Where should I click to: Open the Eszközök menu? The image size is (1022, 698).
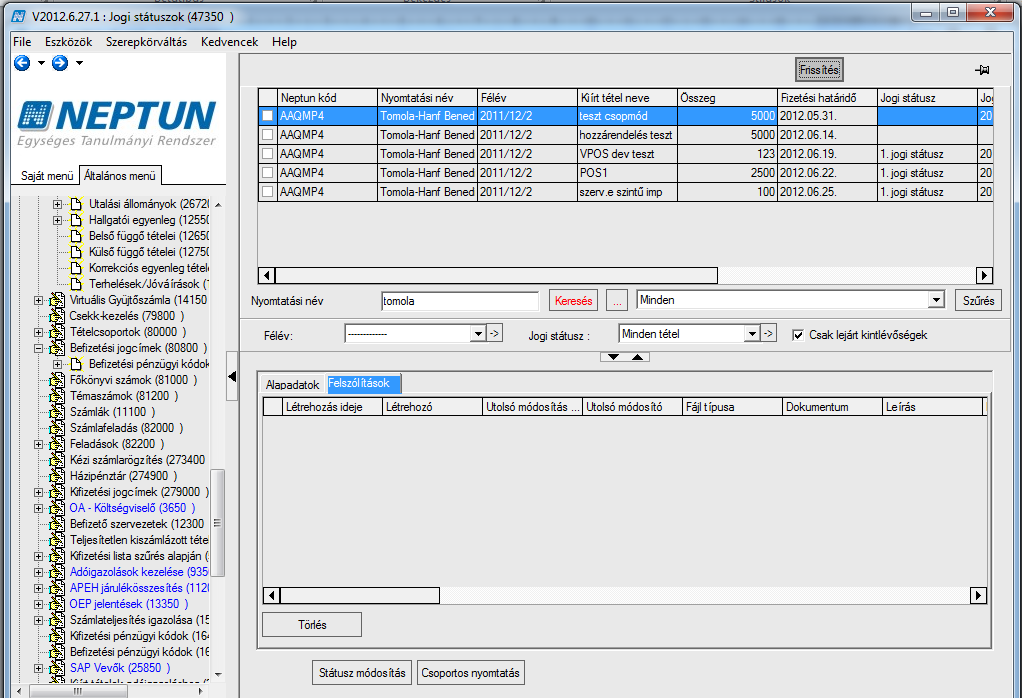point(68,42)
